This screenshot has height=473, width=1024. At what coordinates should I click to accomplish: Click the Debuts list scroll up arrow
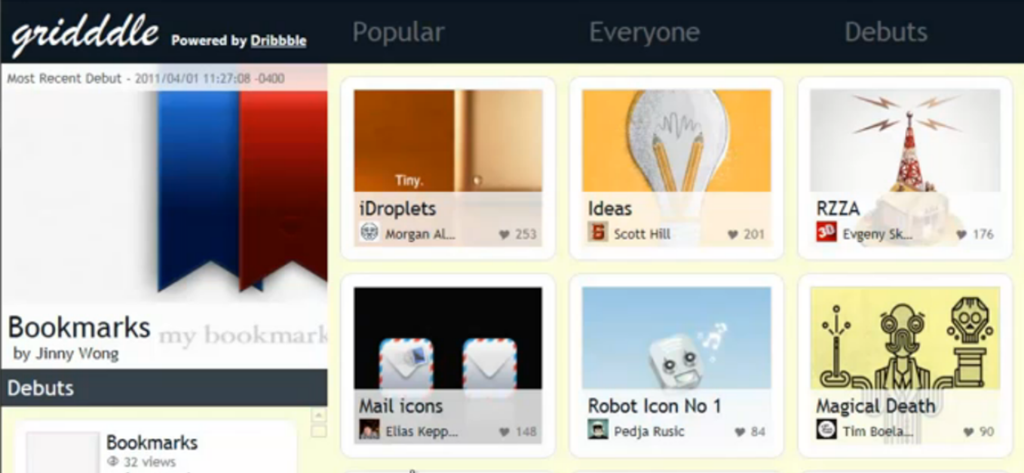click(319, 415)
